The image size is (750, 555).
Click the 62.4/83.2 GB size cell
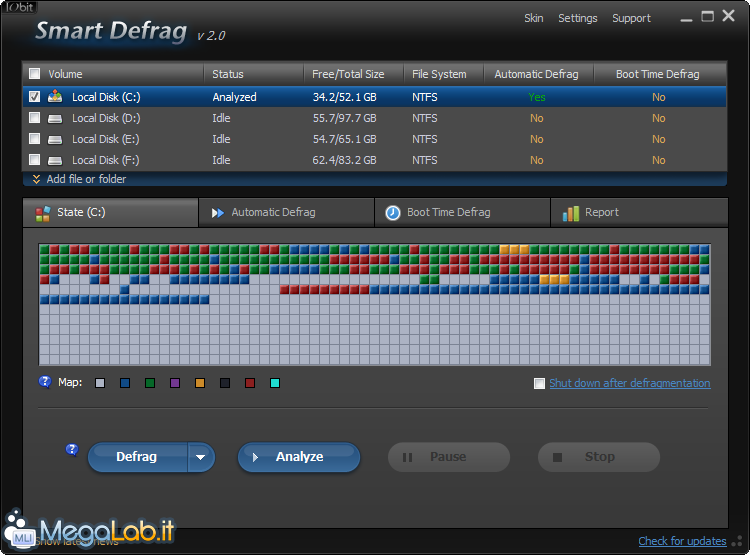coord(344,160)
